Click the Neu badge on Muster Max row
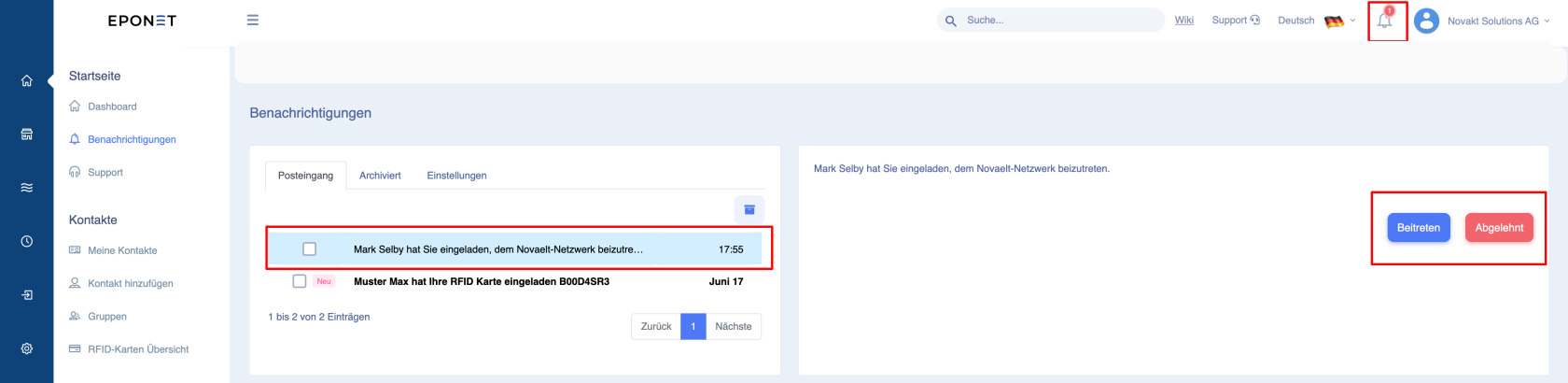Screen dimensions: 1568x383 324,281
